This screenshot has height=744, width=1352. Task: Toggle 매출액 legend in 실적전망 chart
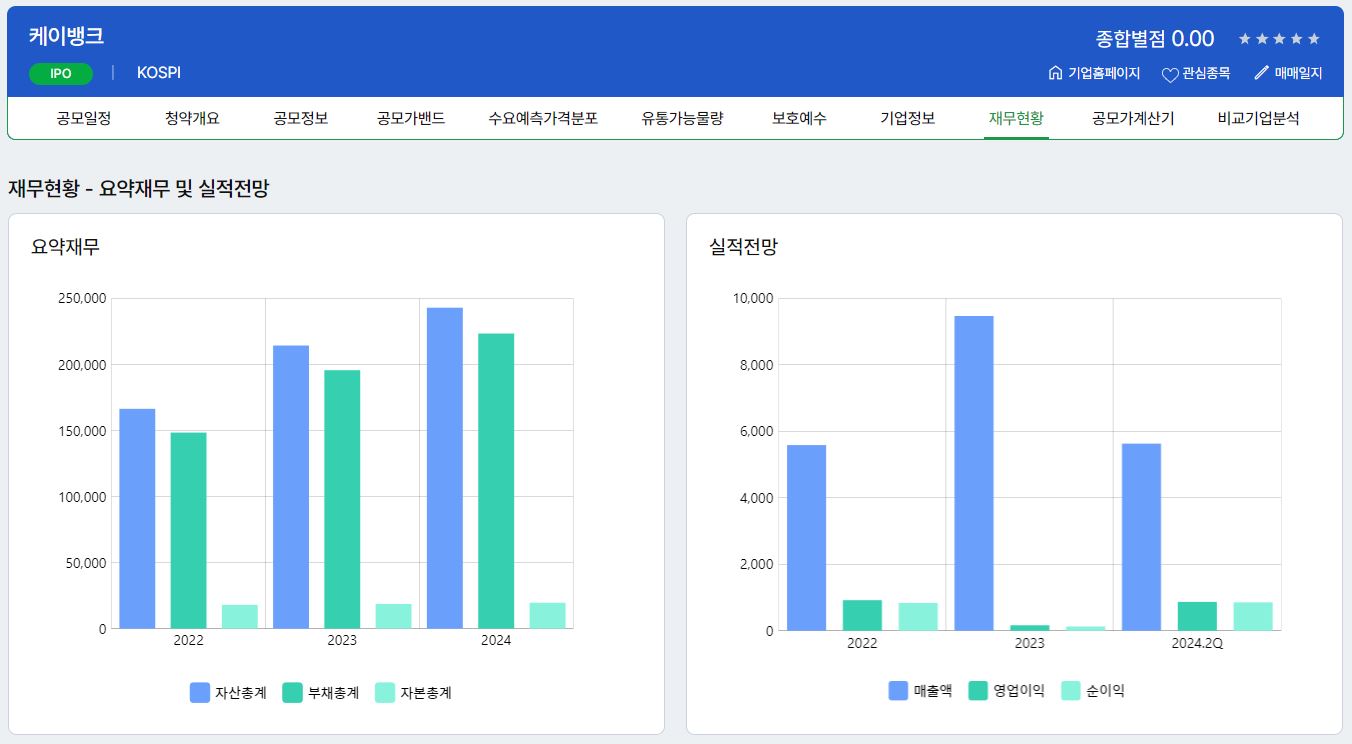pyautogui.click(x=920, y=691)
